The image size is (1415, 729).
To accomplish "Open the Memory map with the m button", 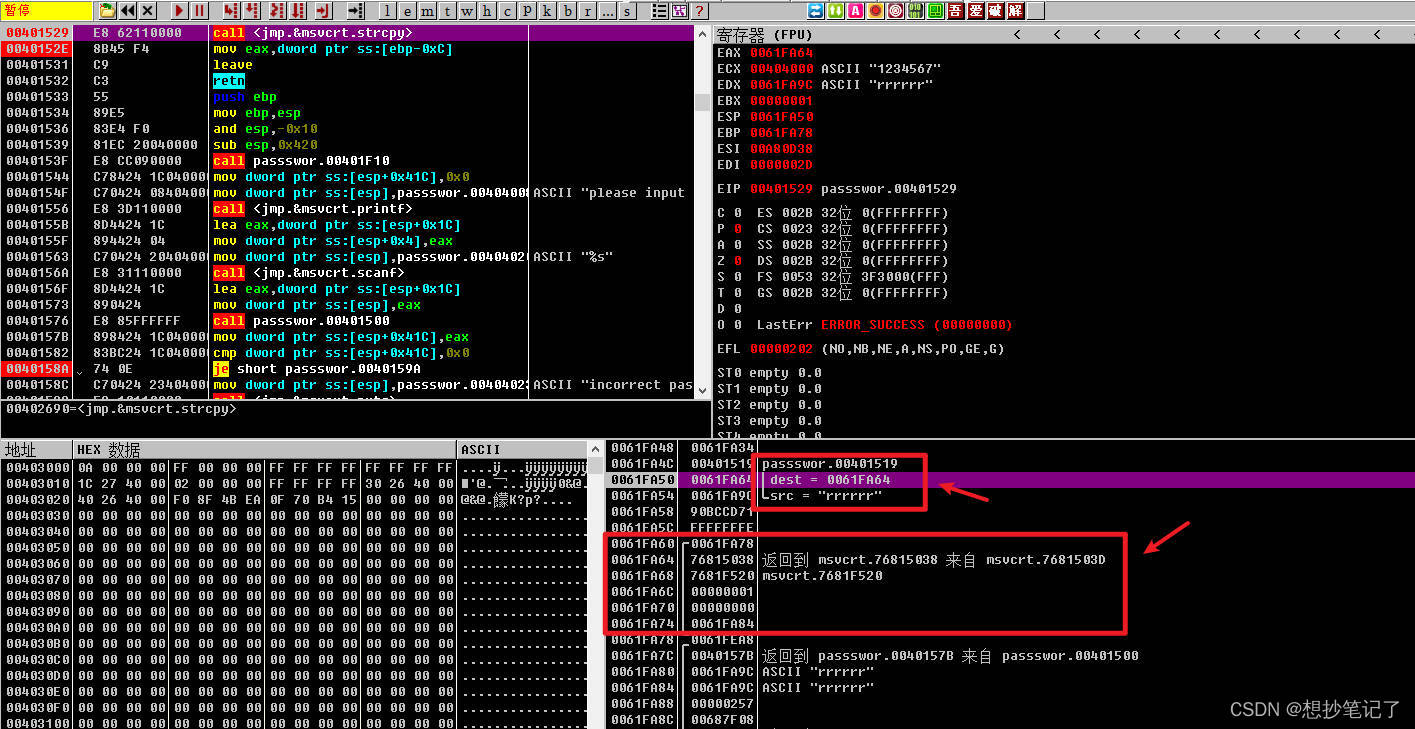I will [427, 11].
